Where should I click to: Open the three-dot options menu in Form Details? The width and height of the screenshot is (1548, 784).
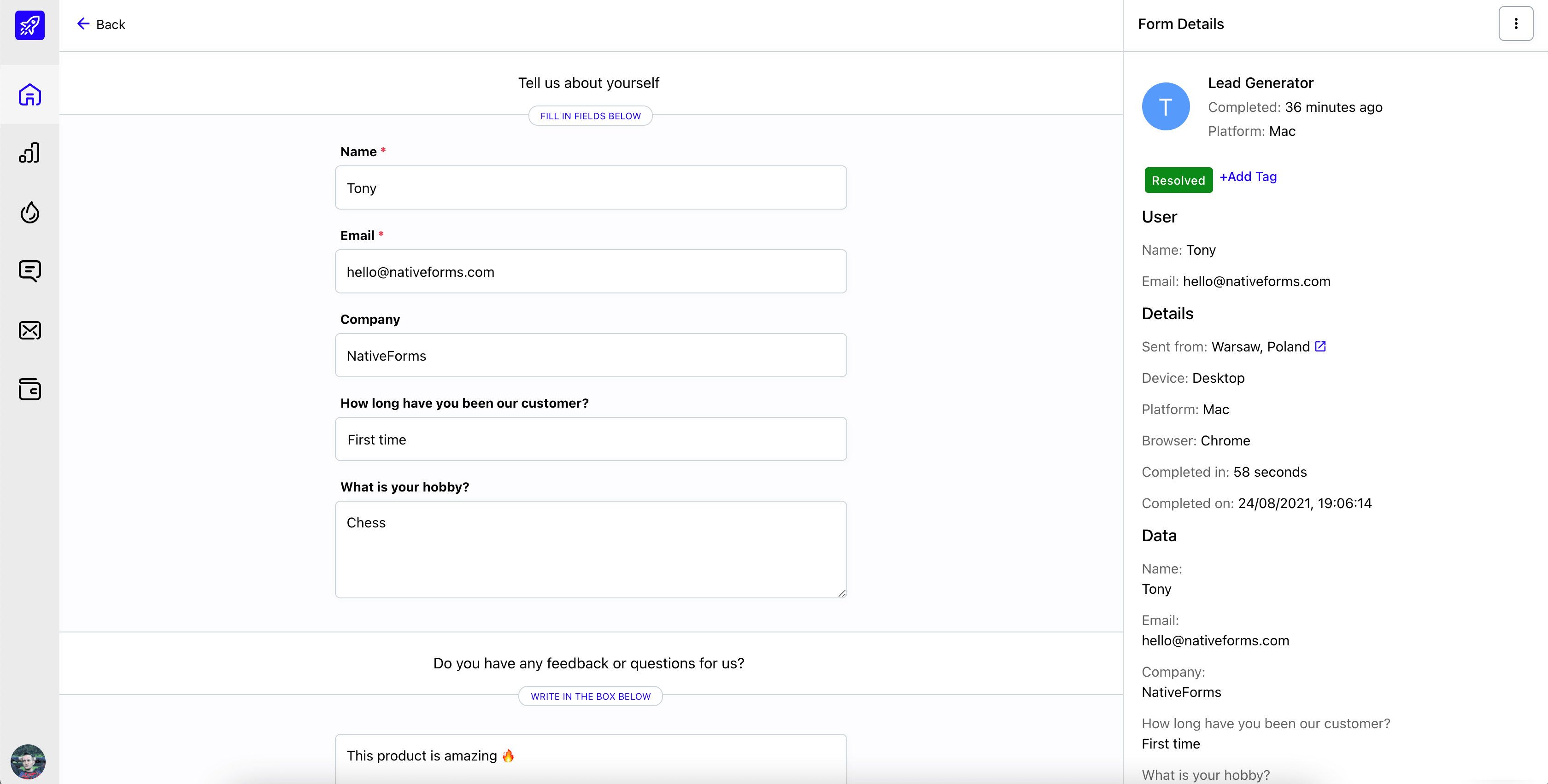[x=1516, y=23]
